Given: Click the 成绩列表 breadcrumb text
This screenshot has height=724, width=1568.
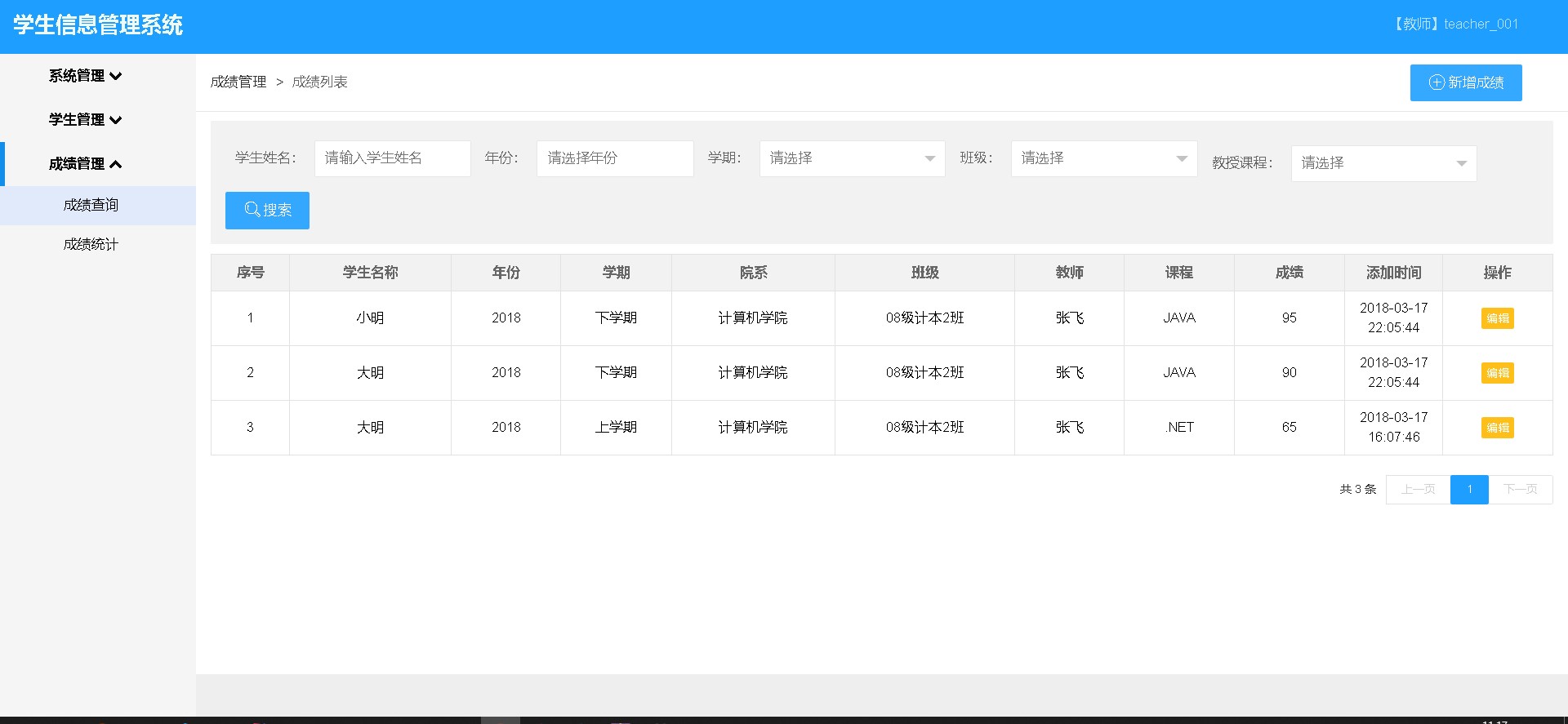Looking at the screenshot, I should (320, 82).
